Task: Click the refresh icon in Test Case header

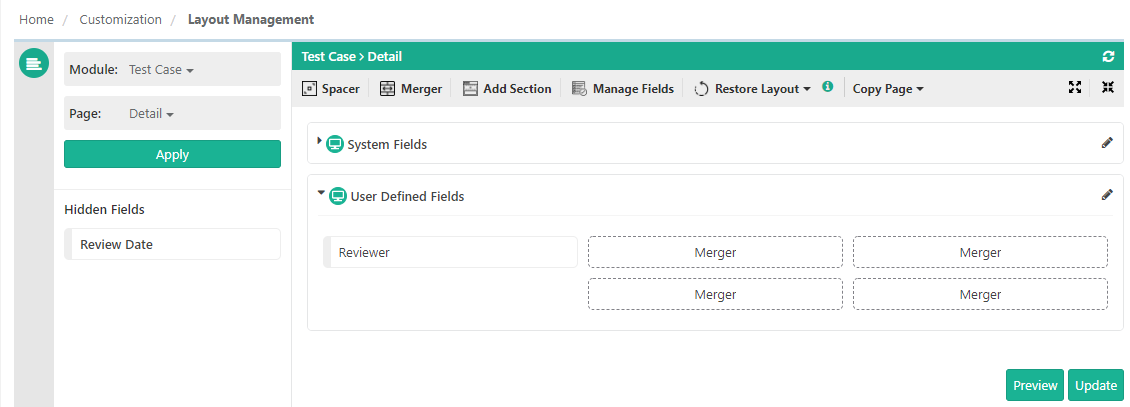Action: (x=1107, y=57)
